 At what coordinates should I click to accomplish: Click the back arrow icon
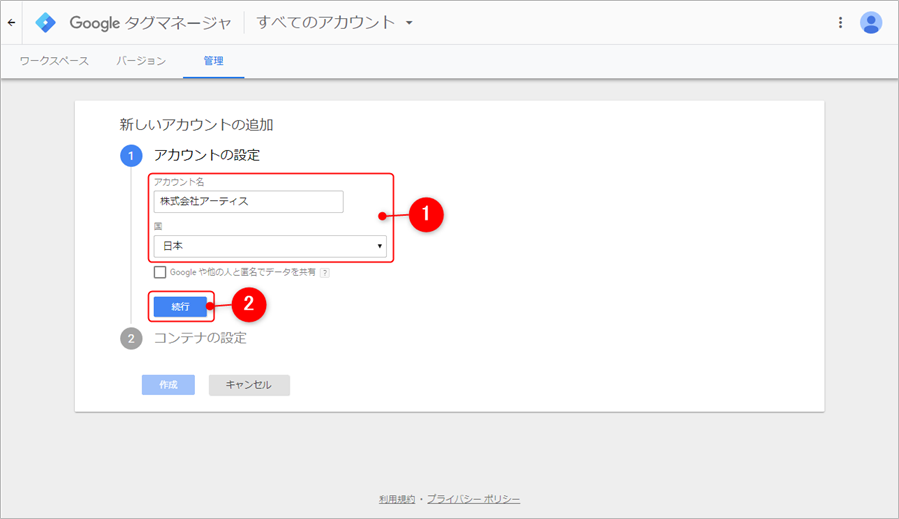point(11,23)
